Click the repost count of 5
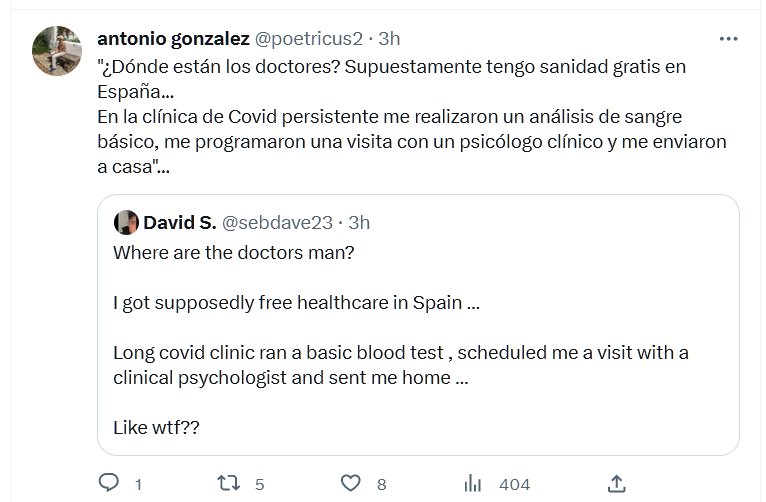The width and height of the screenshot is (766, 502). pyautogui.click(x=259, y=484)
